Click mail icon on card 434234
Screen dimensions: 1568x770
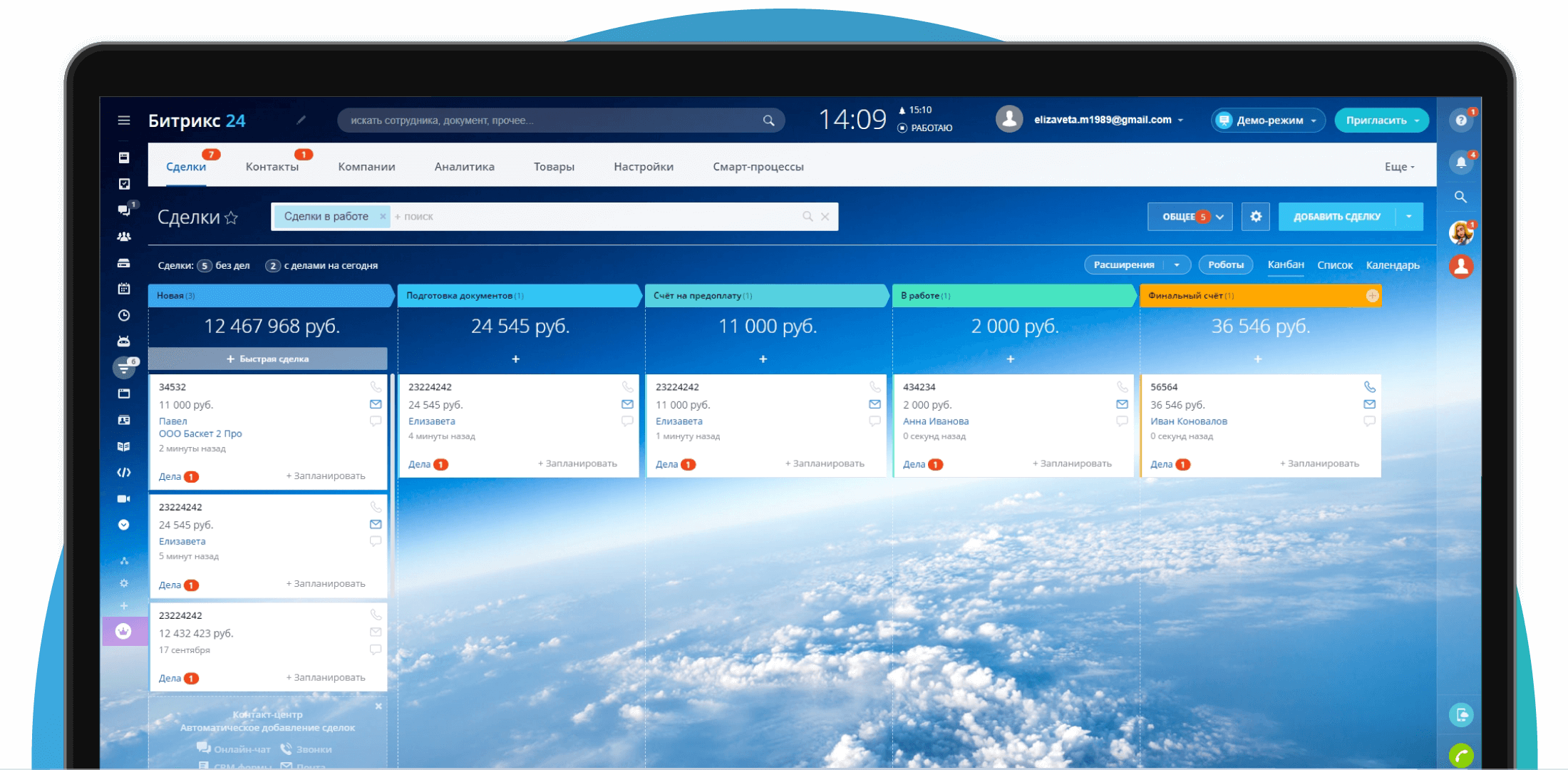tap(1122, 404)
